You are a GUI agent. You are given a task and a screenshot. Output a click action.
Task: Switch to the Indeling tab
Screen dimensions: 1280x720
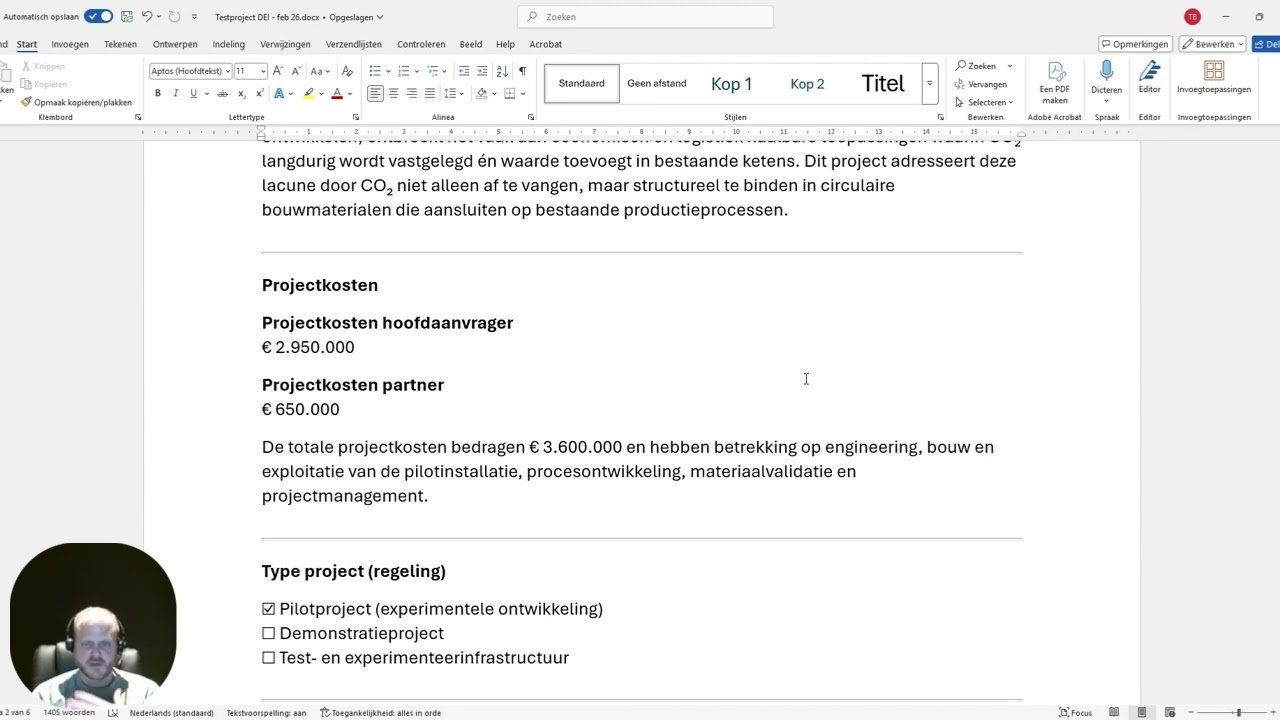coord(229,44)
